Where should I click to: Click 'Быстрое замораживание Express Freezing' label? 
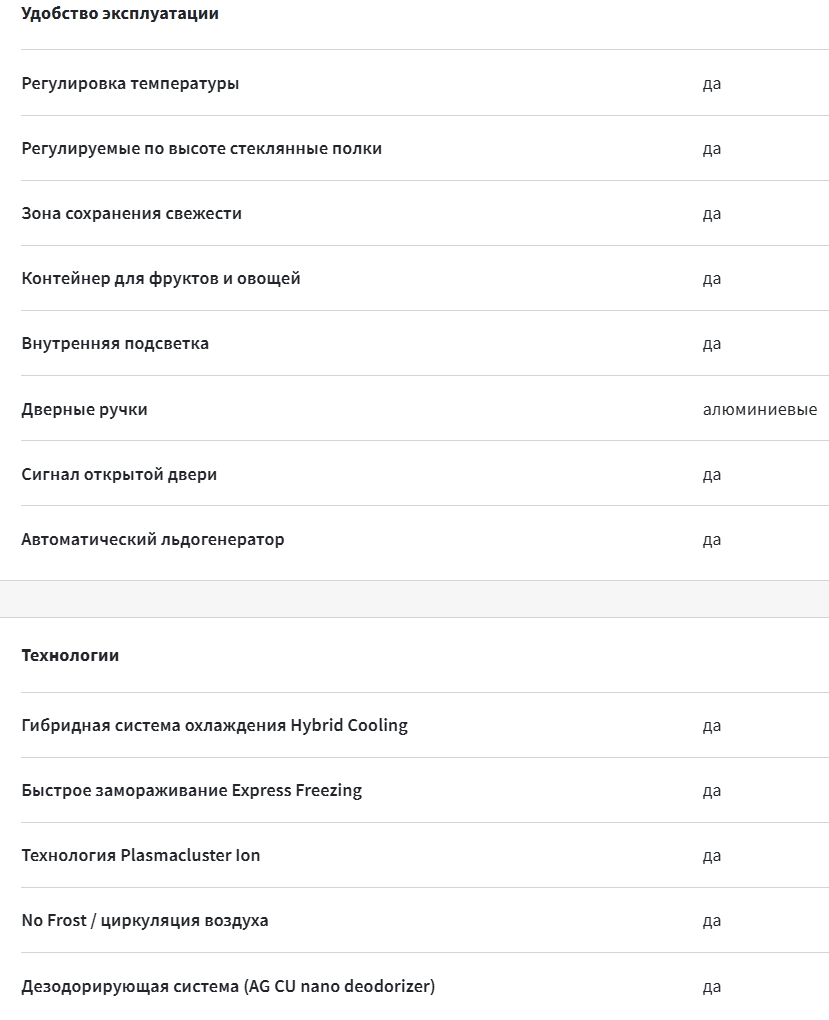[192, 791]
